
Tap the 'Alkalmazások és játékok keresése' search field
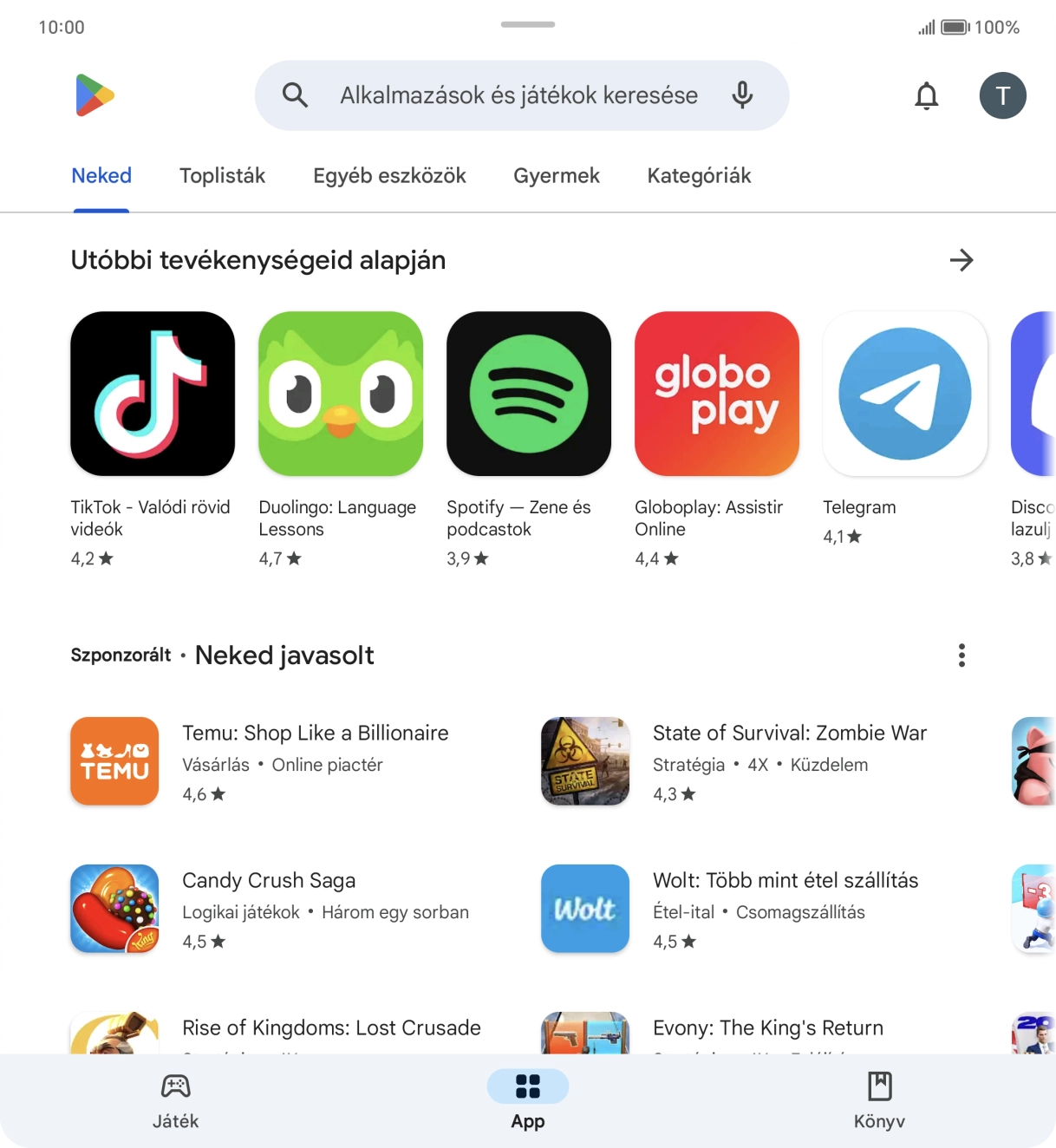coord(522,95)
